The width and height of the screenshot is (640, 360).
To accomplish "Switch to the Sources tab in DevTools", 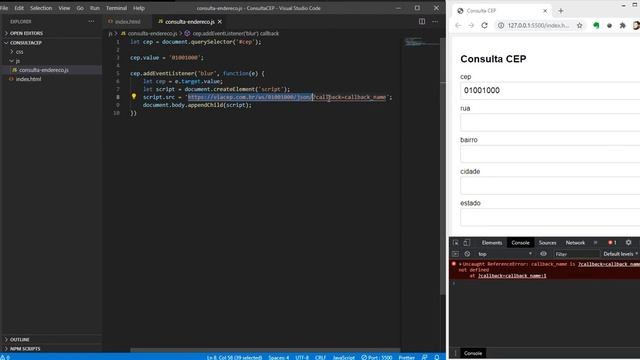I will tap(547, 243).
